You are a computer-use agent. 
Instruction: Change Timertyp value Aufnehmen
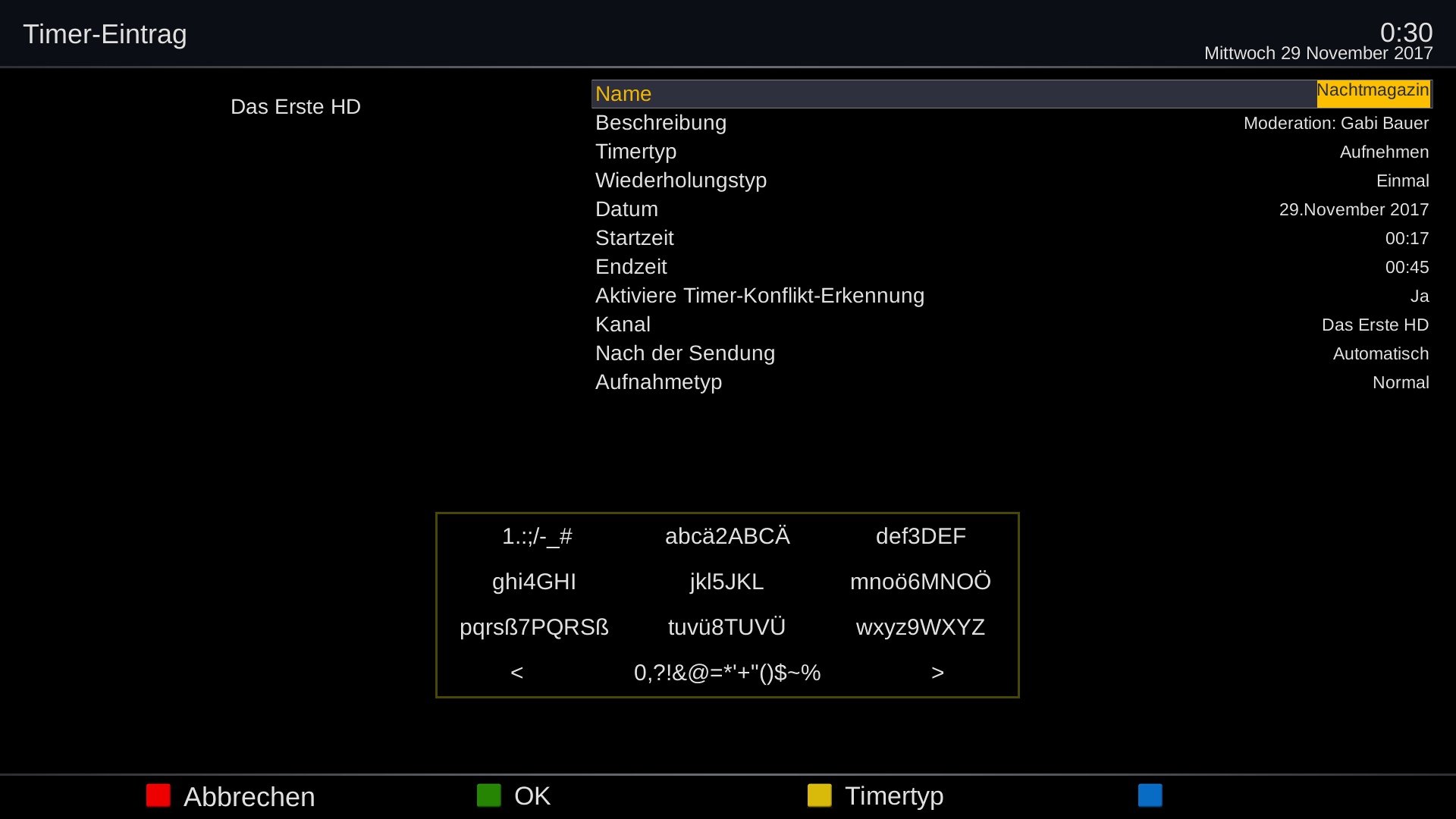click(1383, 152)
